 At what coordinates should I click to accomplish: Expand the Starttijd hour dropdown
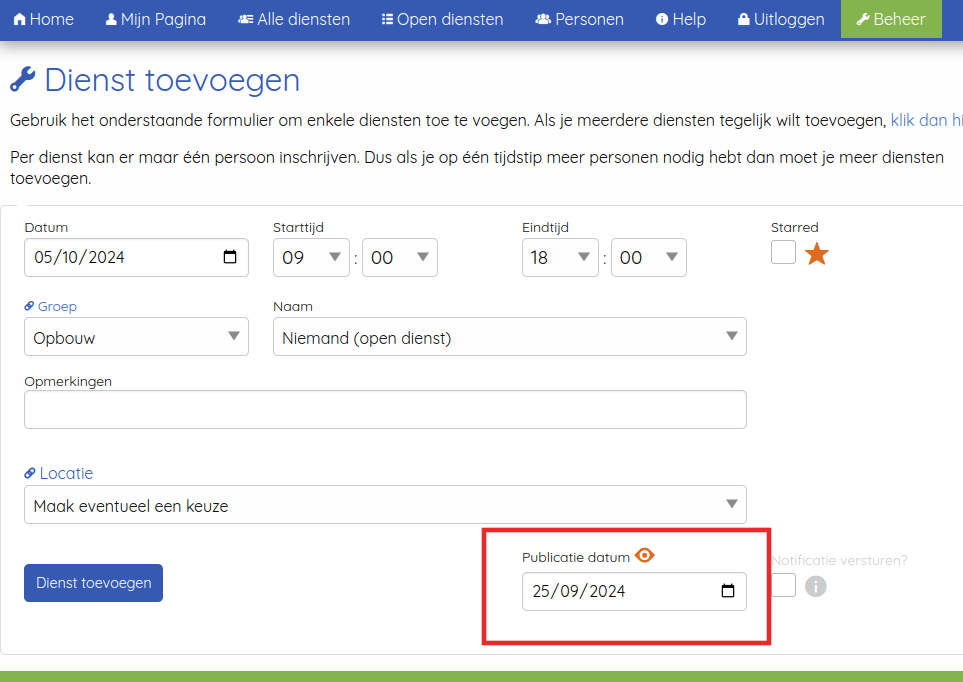(x=311, y=258)
